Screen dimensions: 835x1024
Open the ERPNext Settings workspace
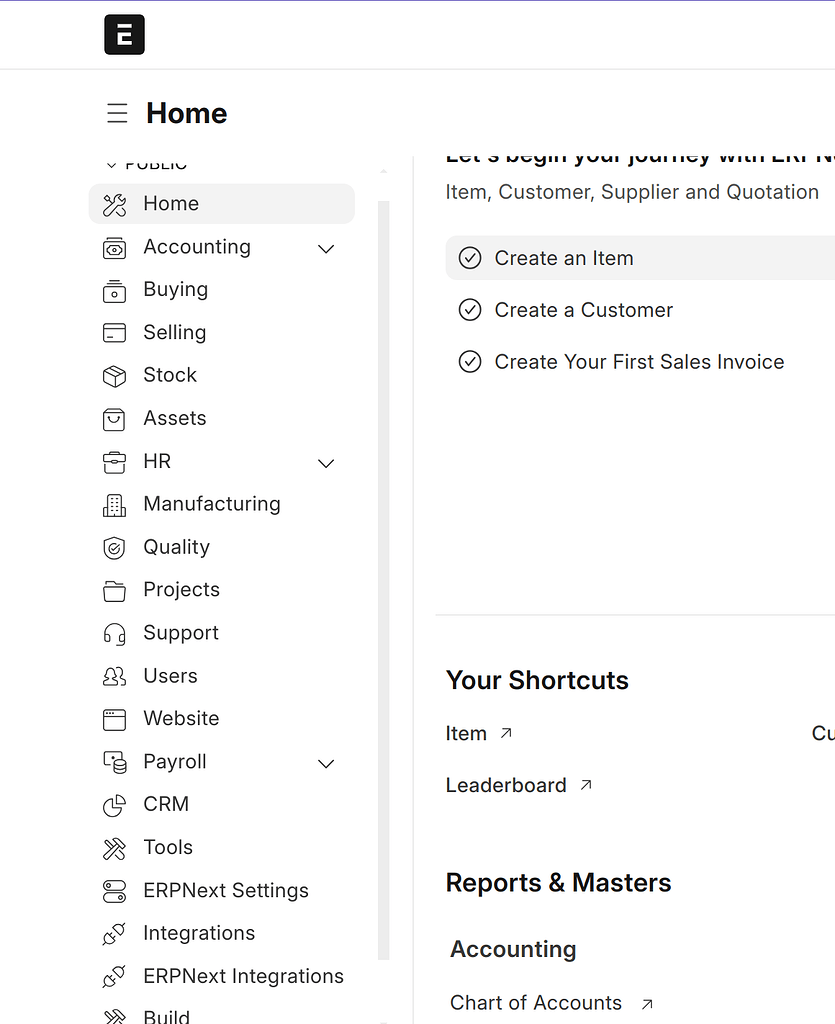point(225,891)
